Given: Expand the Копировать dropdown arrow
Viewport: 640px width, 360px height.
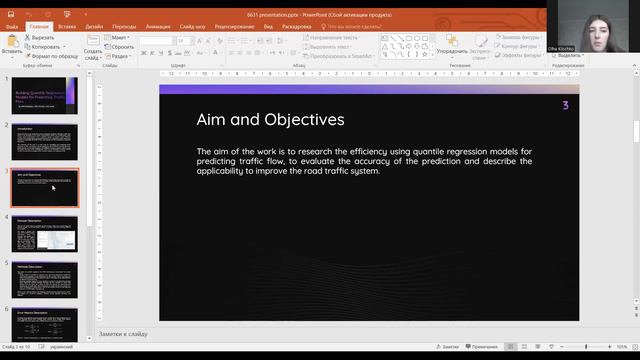Looking at the screenshot, I should [x=64, y=47].
